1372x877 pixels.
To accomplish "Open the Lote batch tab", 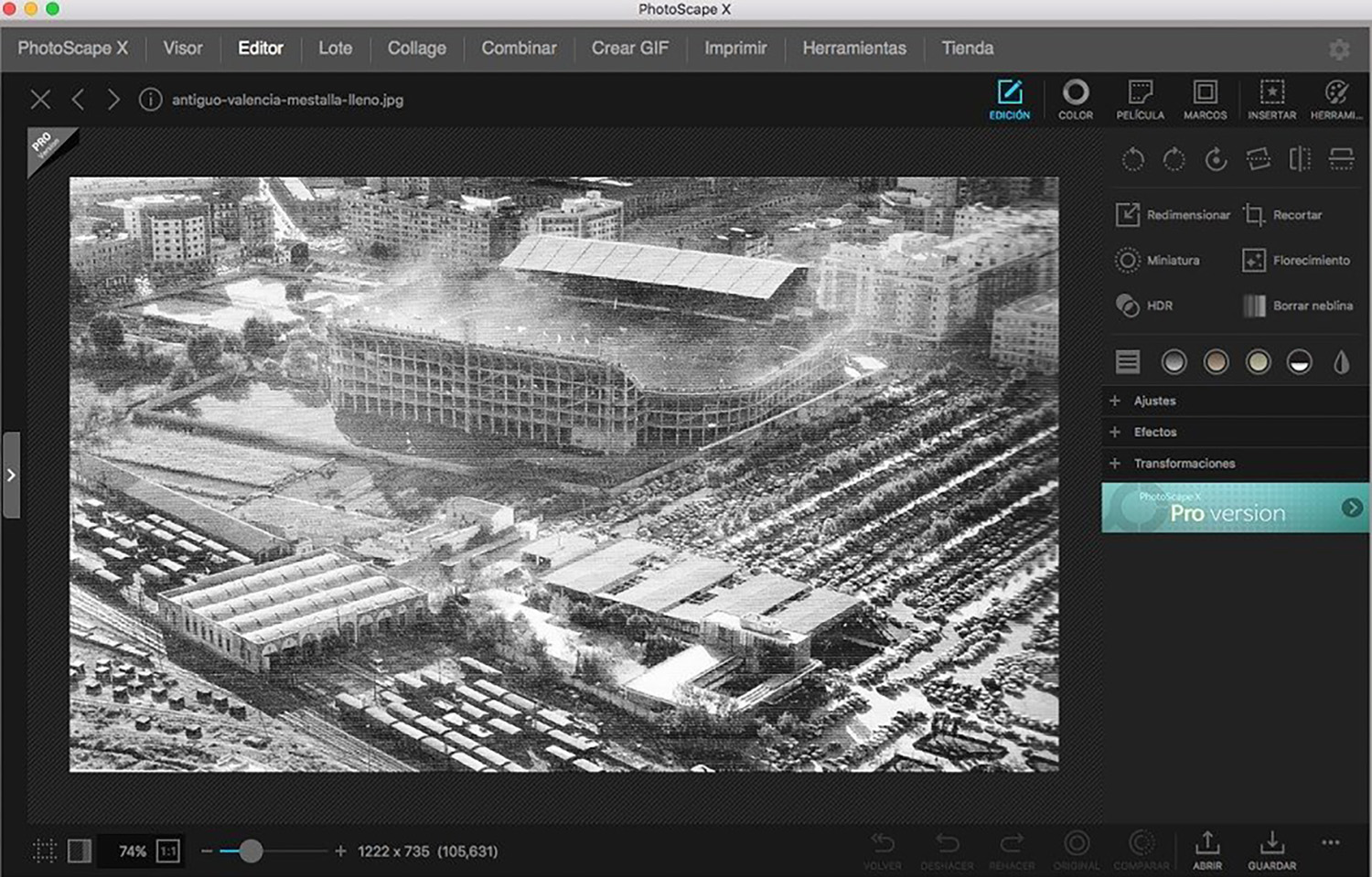I will [x=335, y=48].
